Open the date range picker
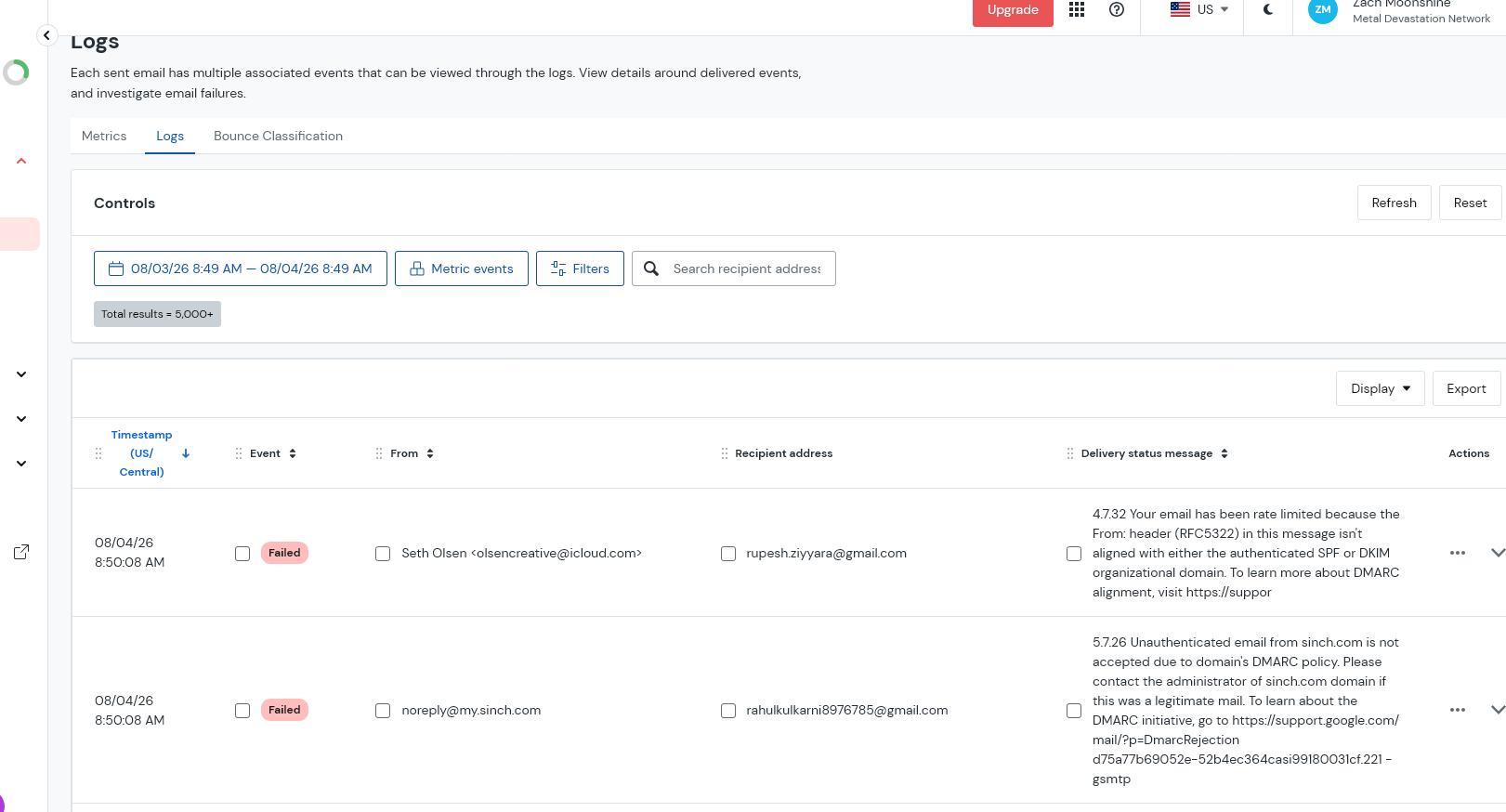1506x812 pixels. [241, 268]
